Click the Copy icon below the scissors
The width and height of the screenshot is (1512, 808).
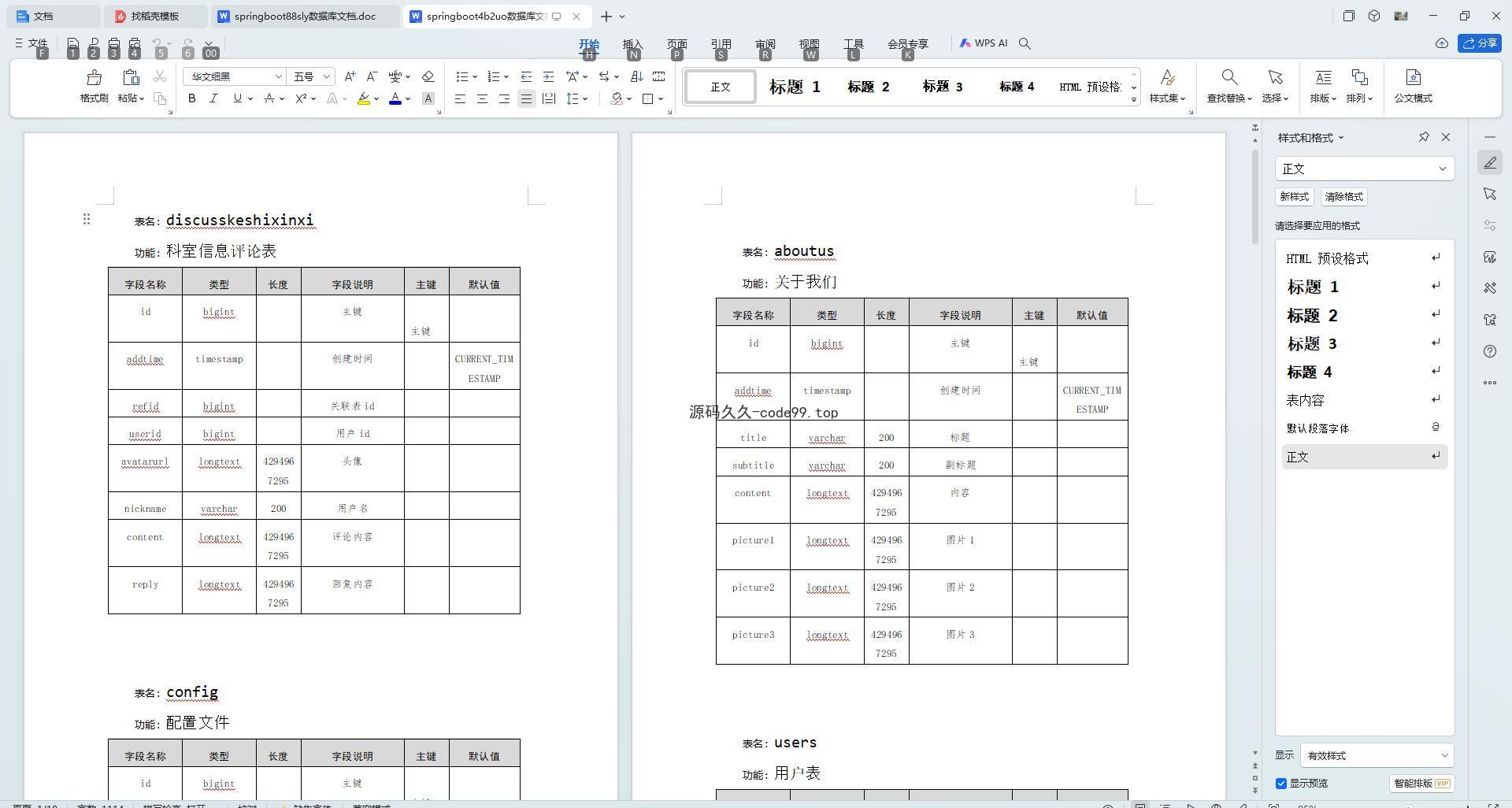160,98
